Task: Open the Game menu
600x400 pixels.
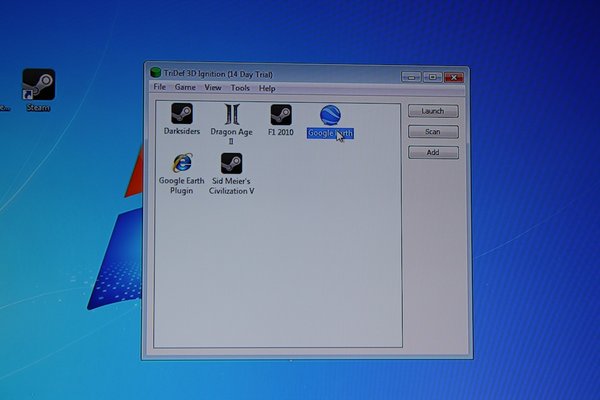Action: 185,87
